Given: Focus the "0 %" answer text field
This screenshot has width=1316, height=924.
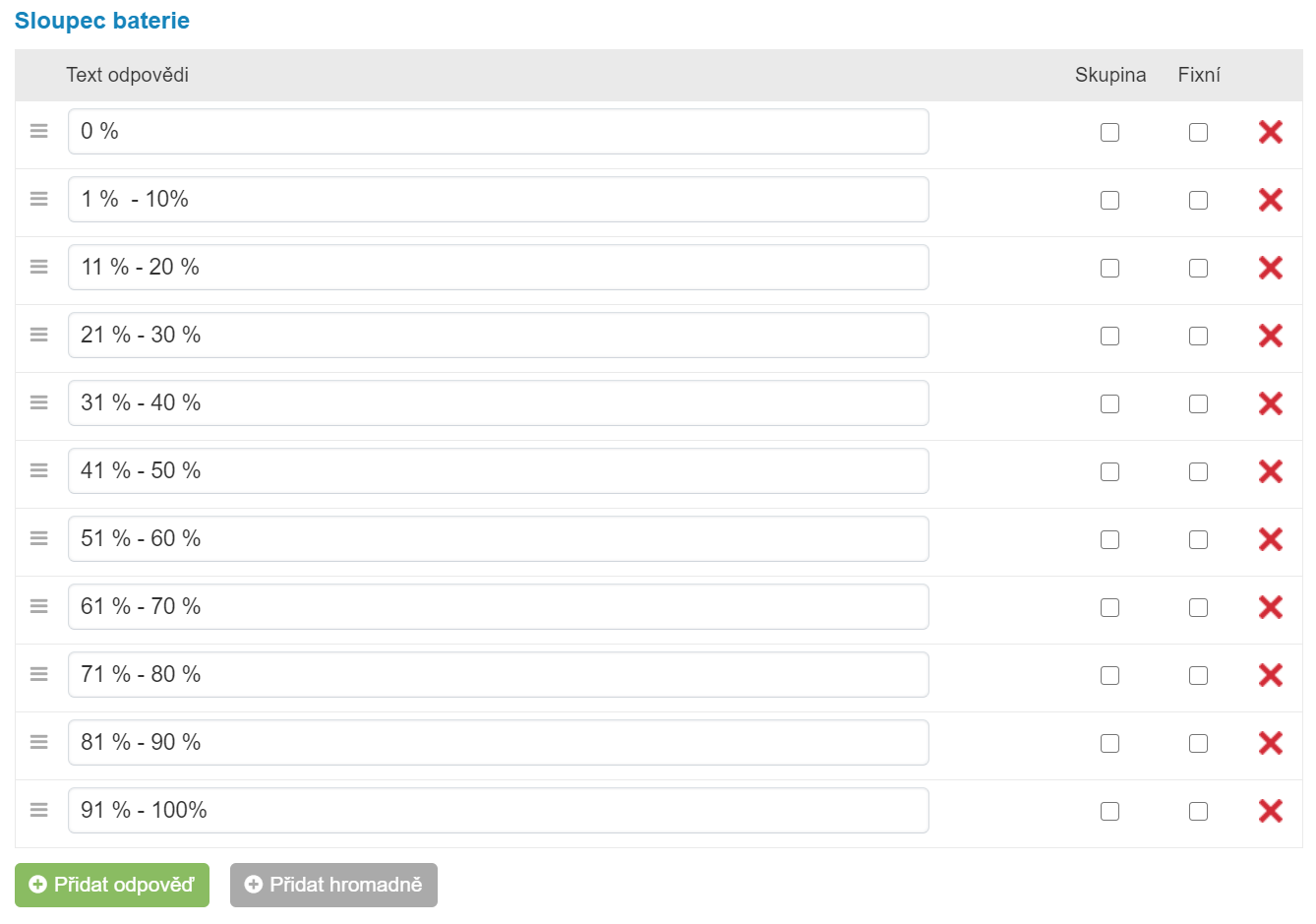Looking at the screenshot, I should click(x=498, y=132).
